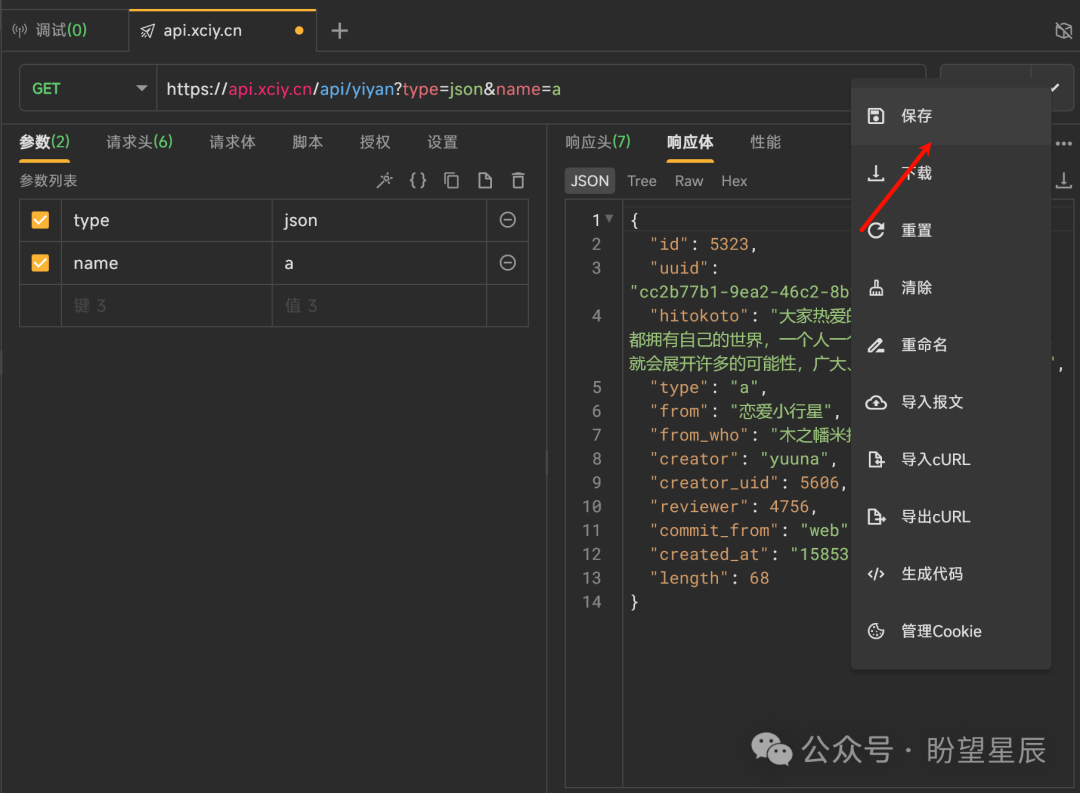The width and height of the screenshot is (1080, 793).
Task: Select the Raw response view
Action: 689,181
